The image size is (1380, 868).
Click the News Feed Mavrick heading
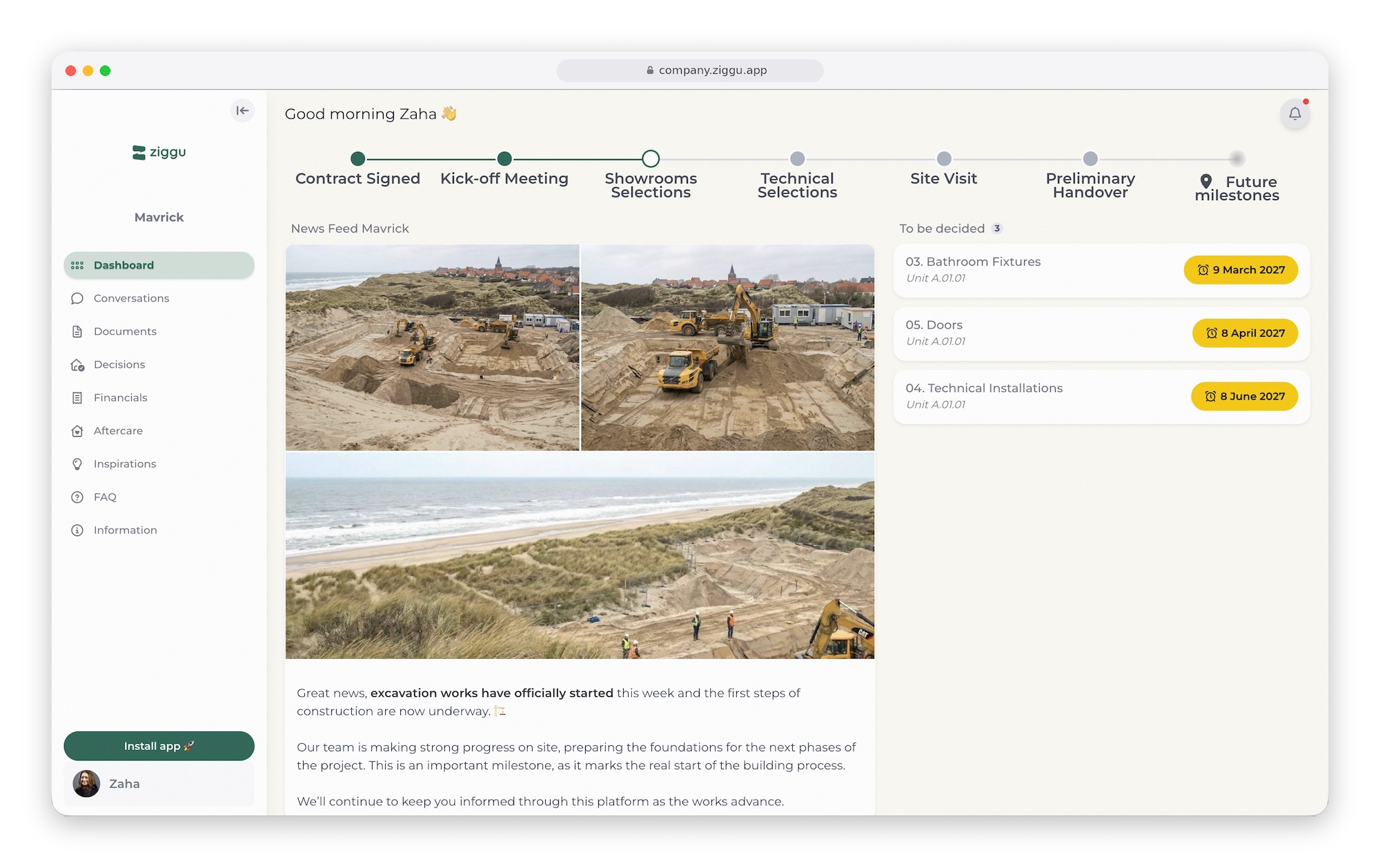tap(350, 228)
